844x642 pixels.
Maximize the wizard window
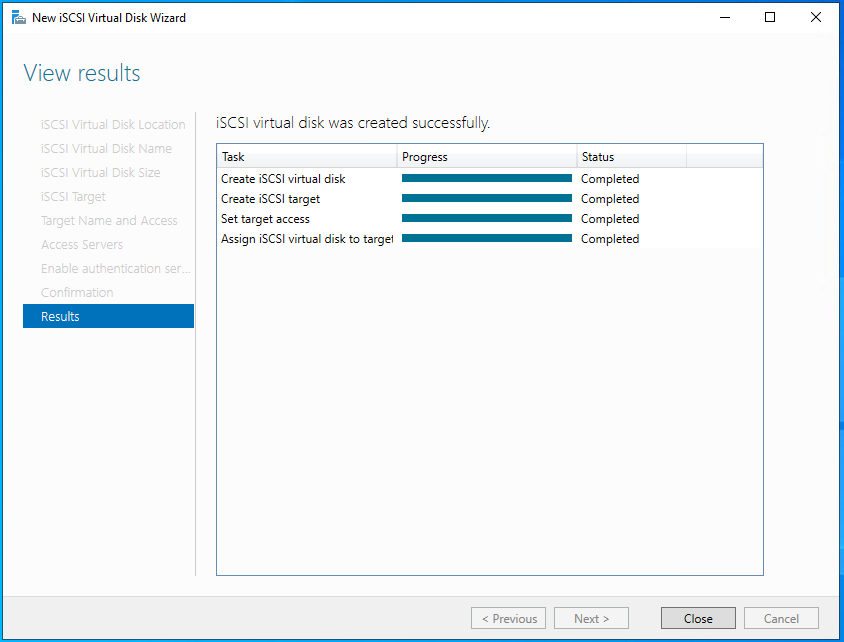click(x=769, y=17)
